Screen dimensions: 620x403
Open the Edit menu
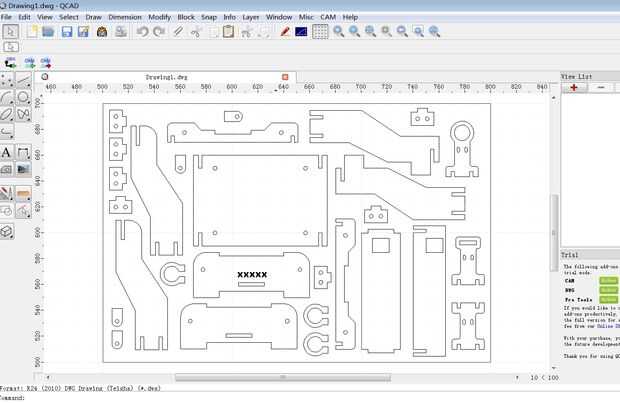pos(24,17)
